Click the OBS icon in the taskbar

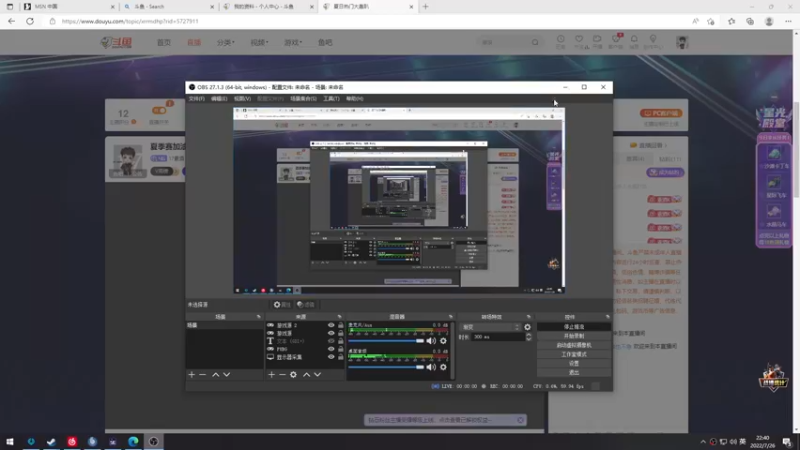(154, 441)
